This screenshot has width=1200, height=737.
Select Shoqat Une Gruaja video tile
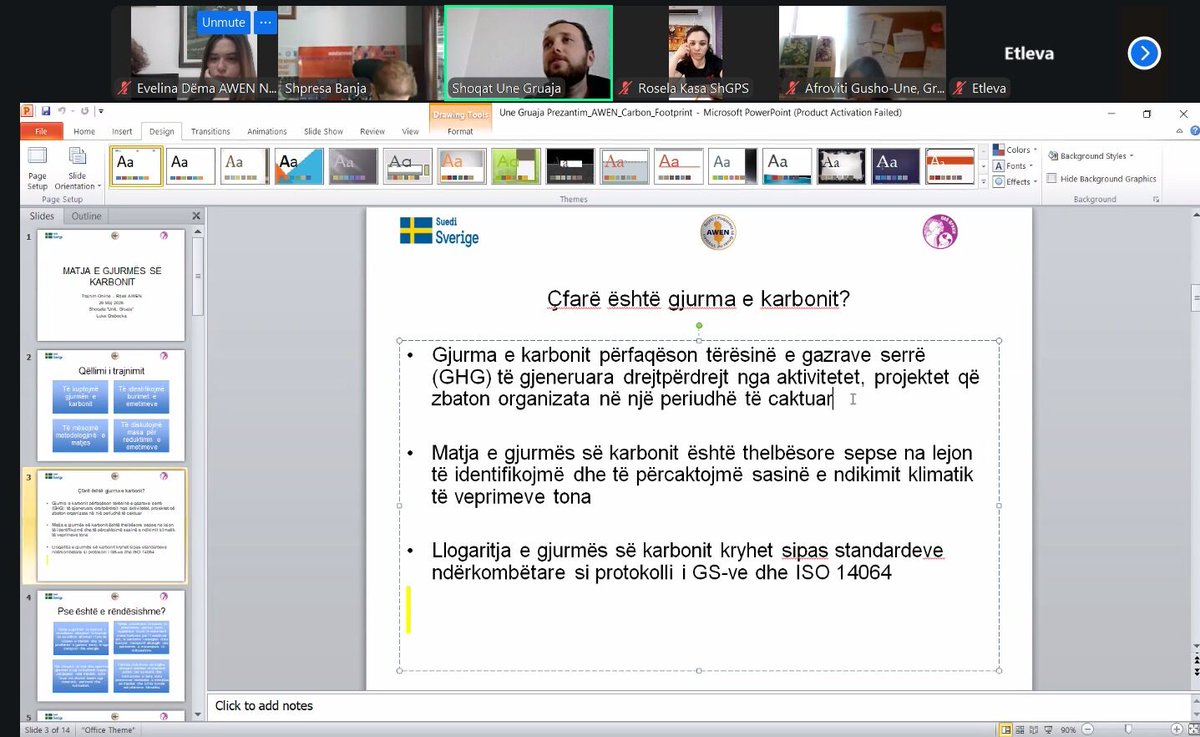[528, 52]
